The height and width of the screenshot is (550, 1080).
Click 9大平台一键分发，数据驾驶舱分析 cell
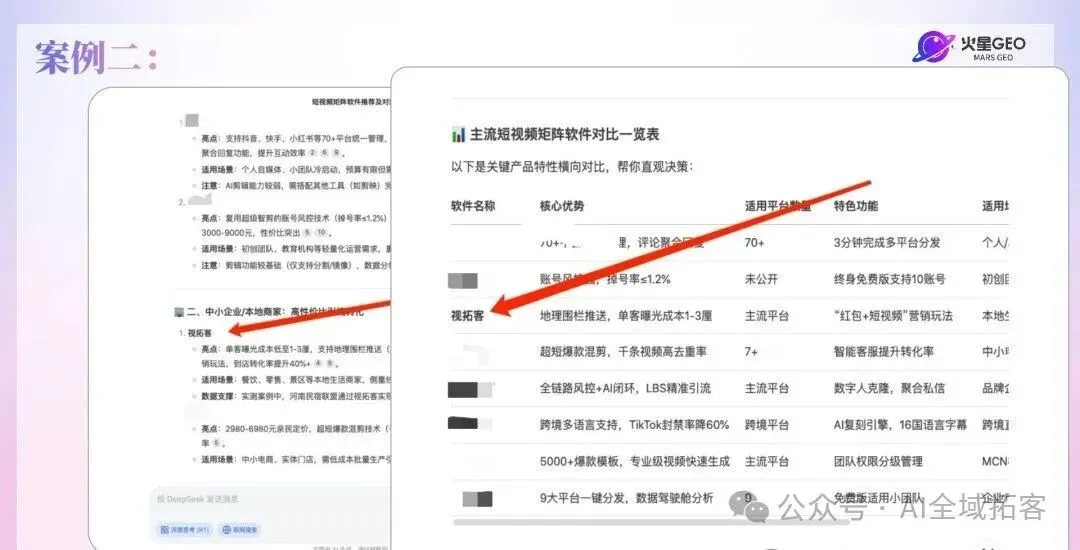pos(627,498)
